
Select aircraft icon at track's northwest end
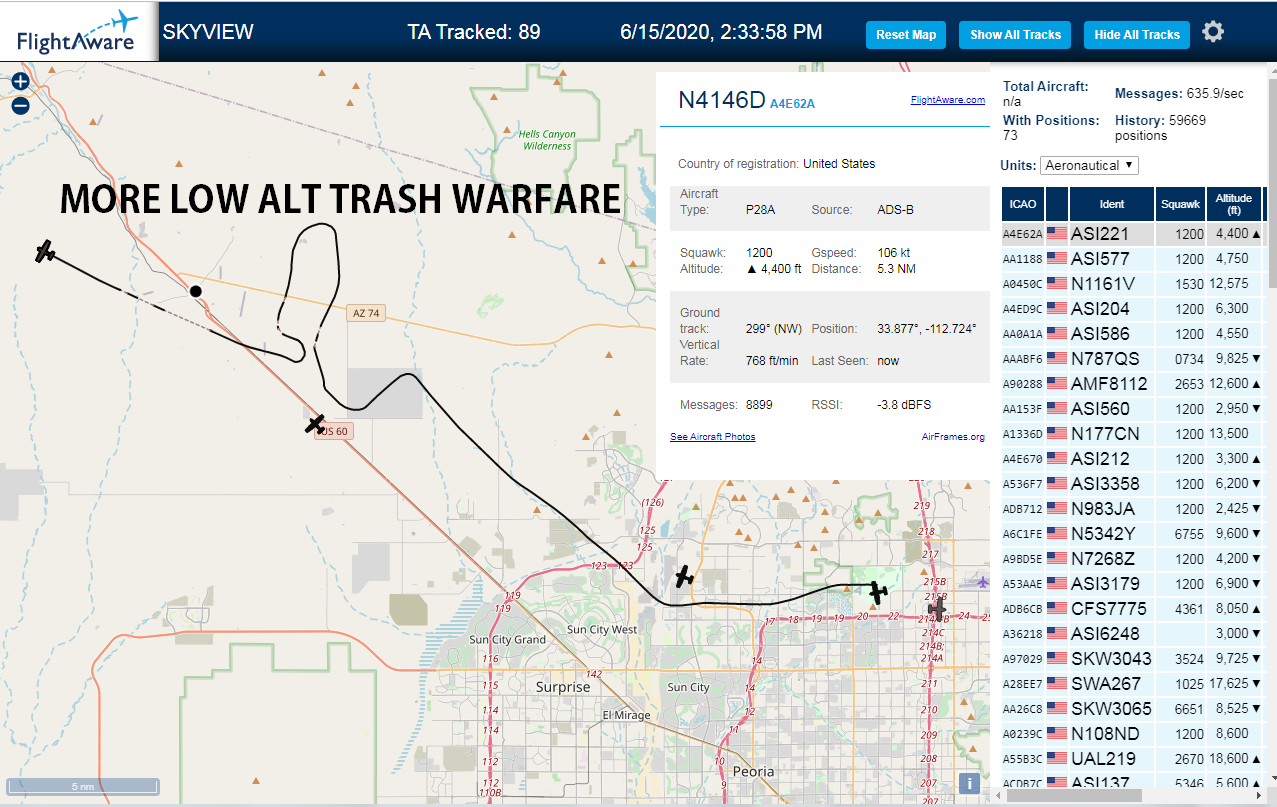[44, 251]
